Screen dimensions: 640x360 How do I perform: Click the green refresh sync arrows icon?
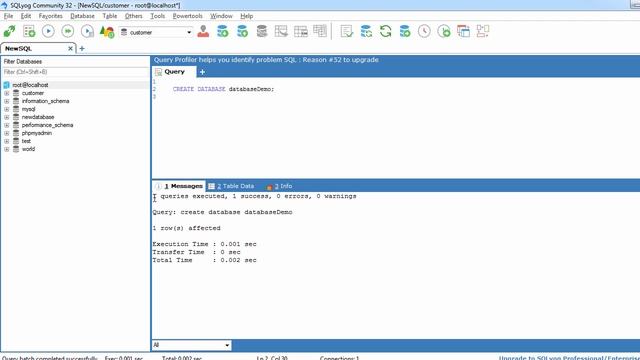[x=385, y=31]
